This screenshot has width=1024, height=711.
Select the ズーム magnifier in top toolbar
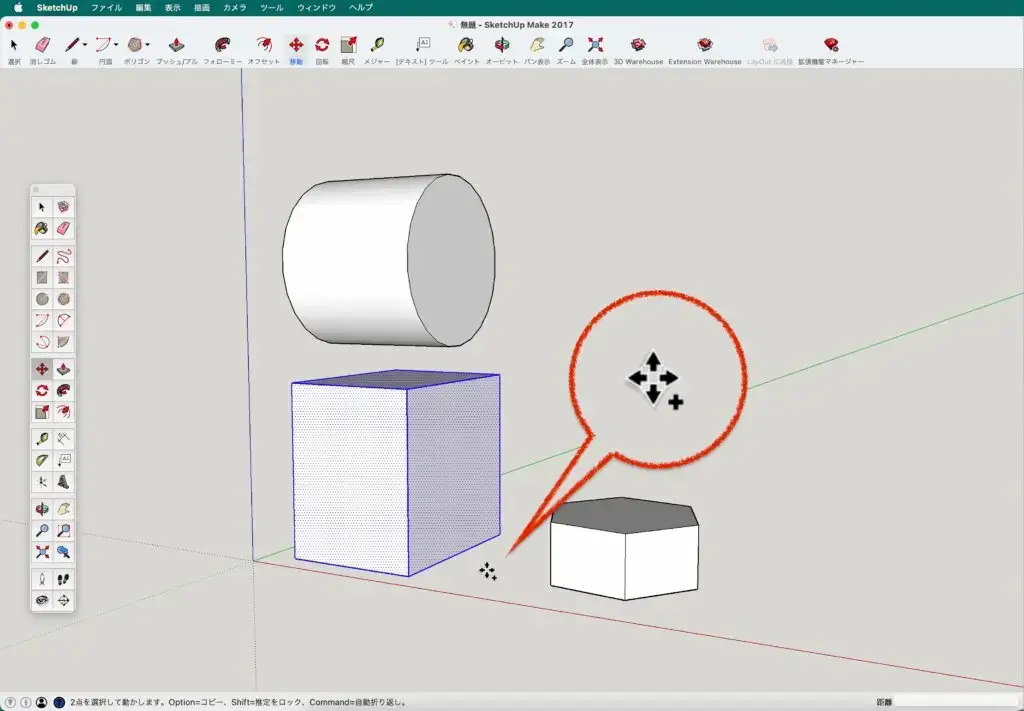click(x=566, y=45)
